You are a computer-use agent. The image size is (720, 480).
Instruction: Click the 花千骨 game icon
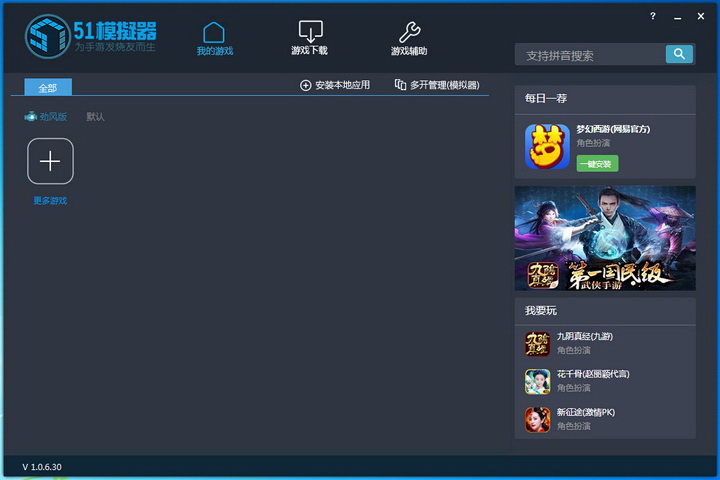537,381
